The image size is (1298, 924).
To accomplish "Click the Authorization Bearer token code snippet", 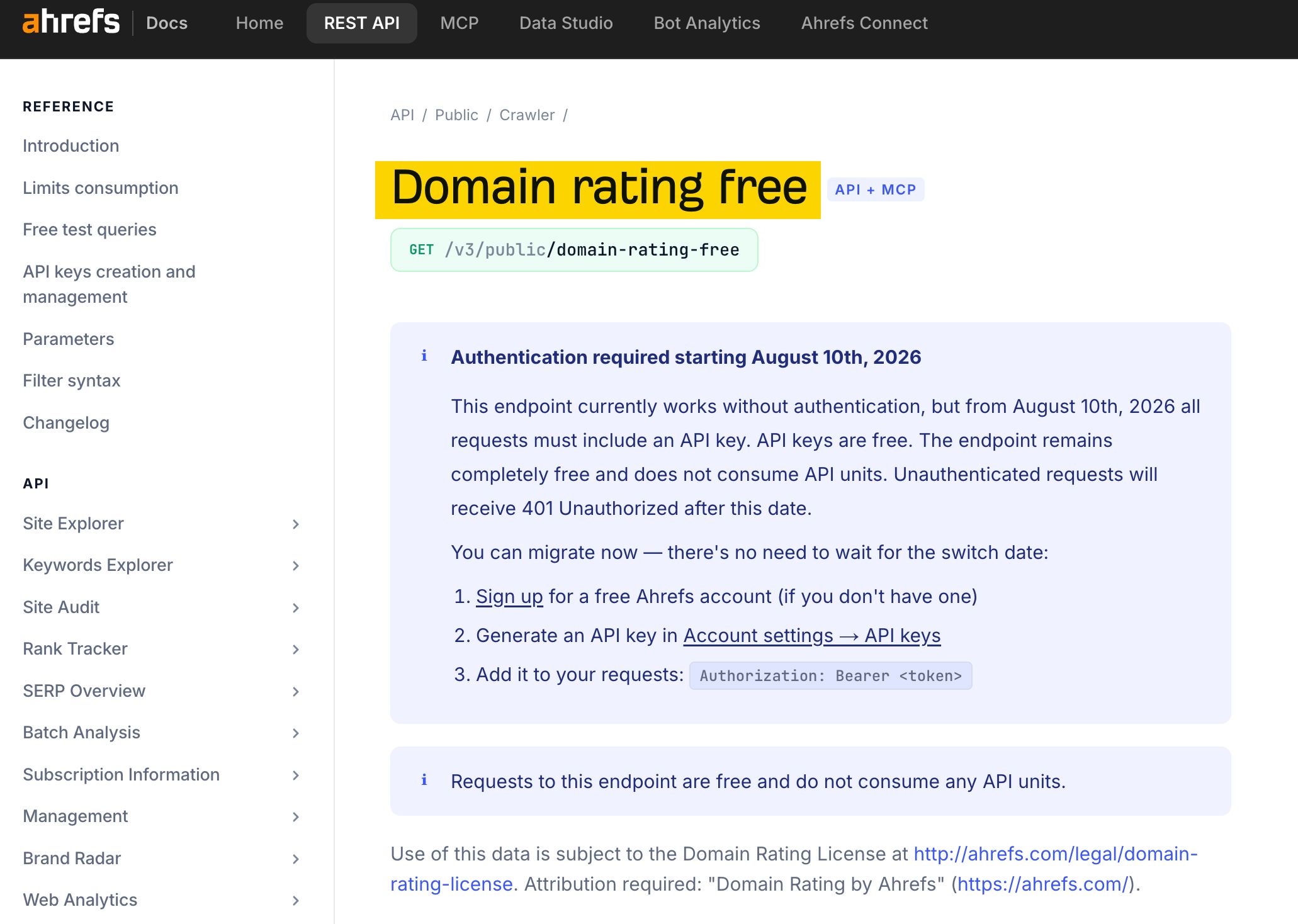I will pyautogui.click(x=830, y=676).
